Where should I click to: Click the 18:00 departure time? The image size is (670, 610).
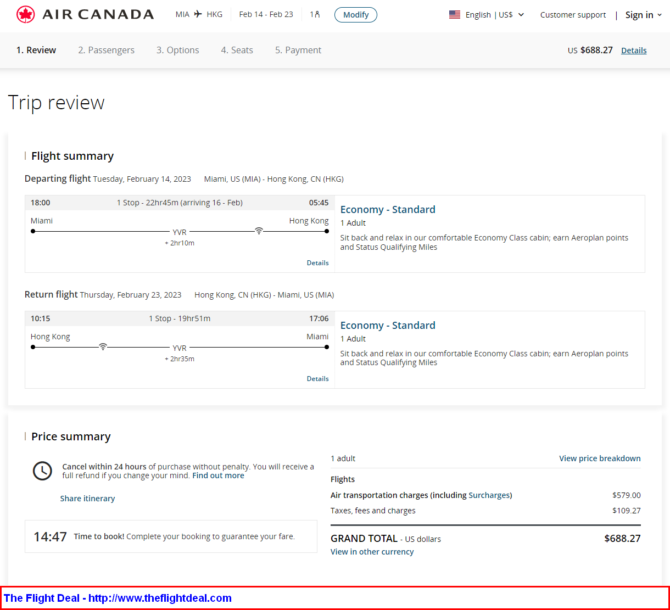40,202
